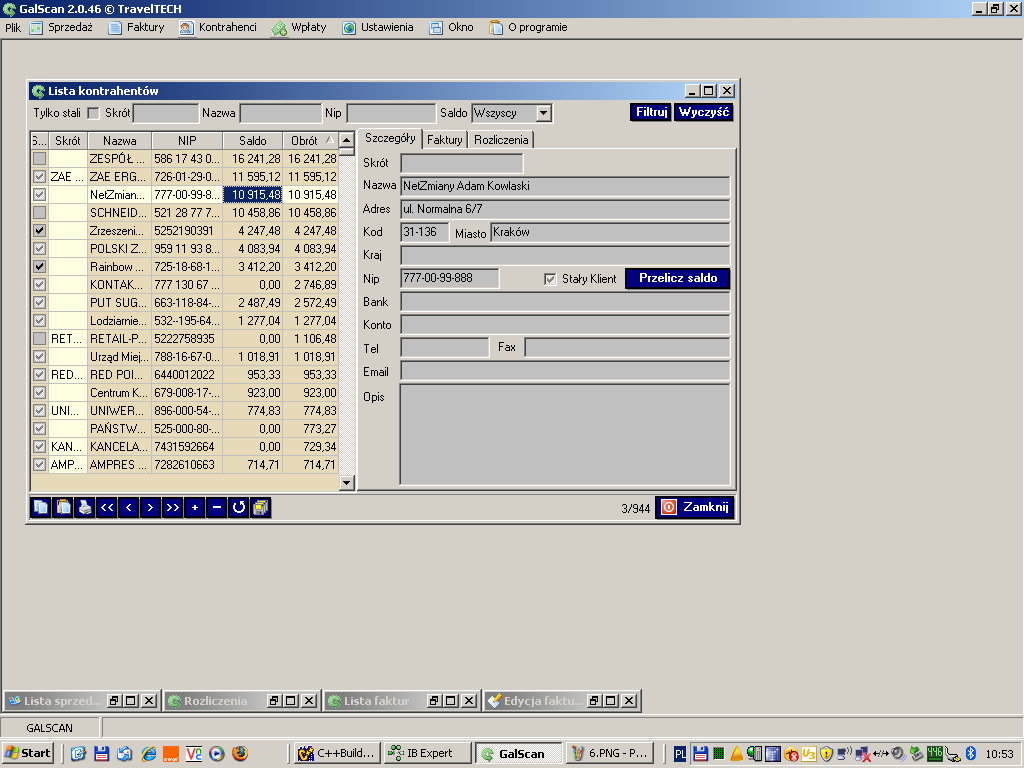Click the Nazwa filter input field

coord(281,113)
